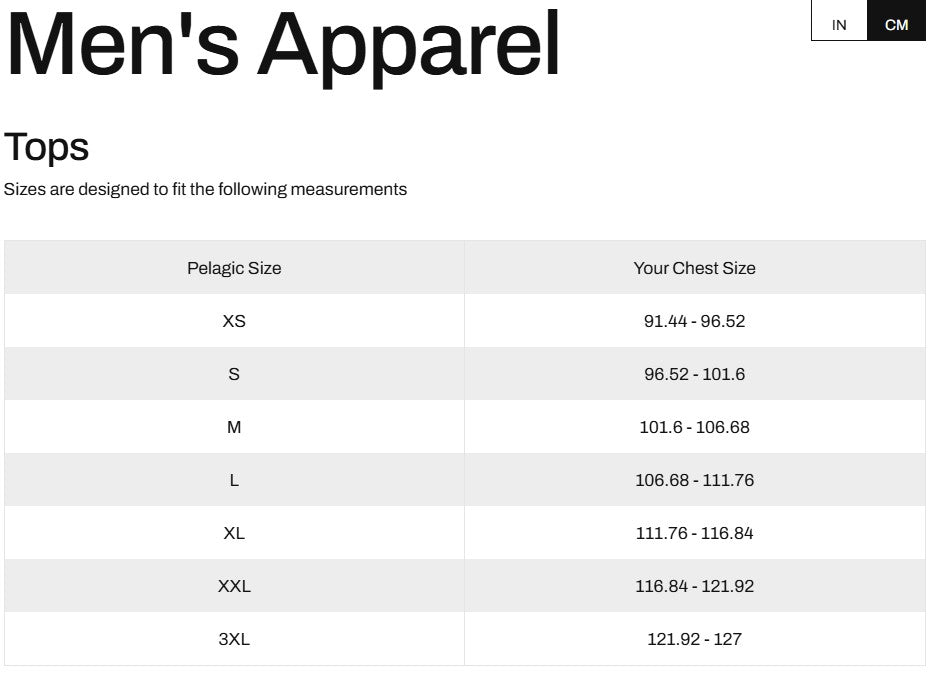Select the M size row label
932x675 pixels.
pyautogui.click(x=234, y=427)
